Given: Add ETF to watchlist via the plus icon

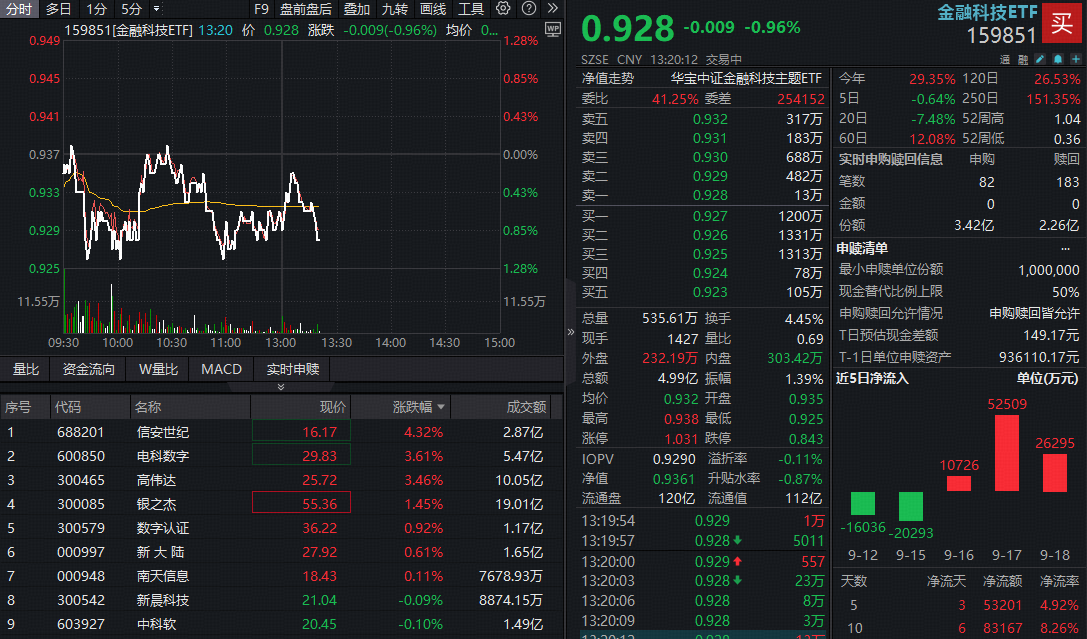Looking at the screenshot, I should click(1075, 59).
